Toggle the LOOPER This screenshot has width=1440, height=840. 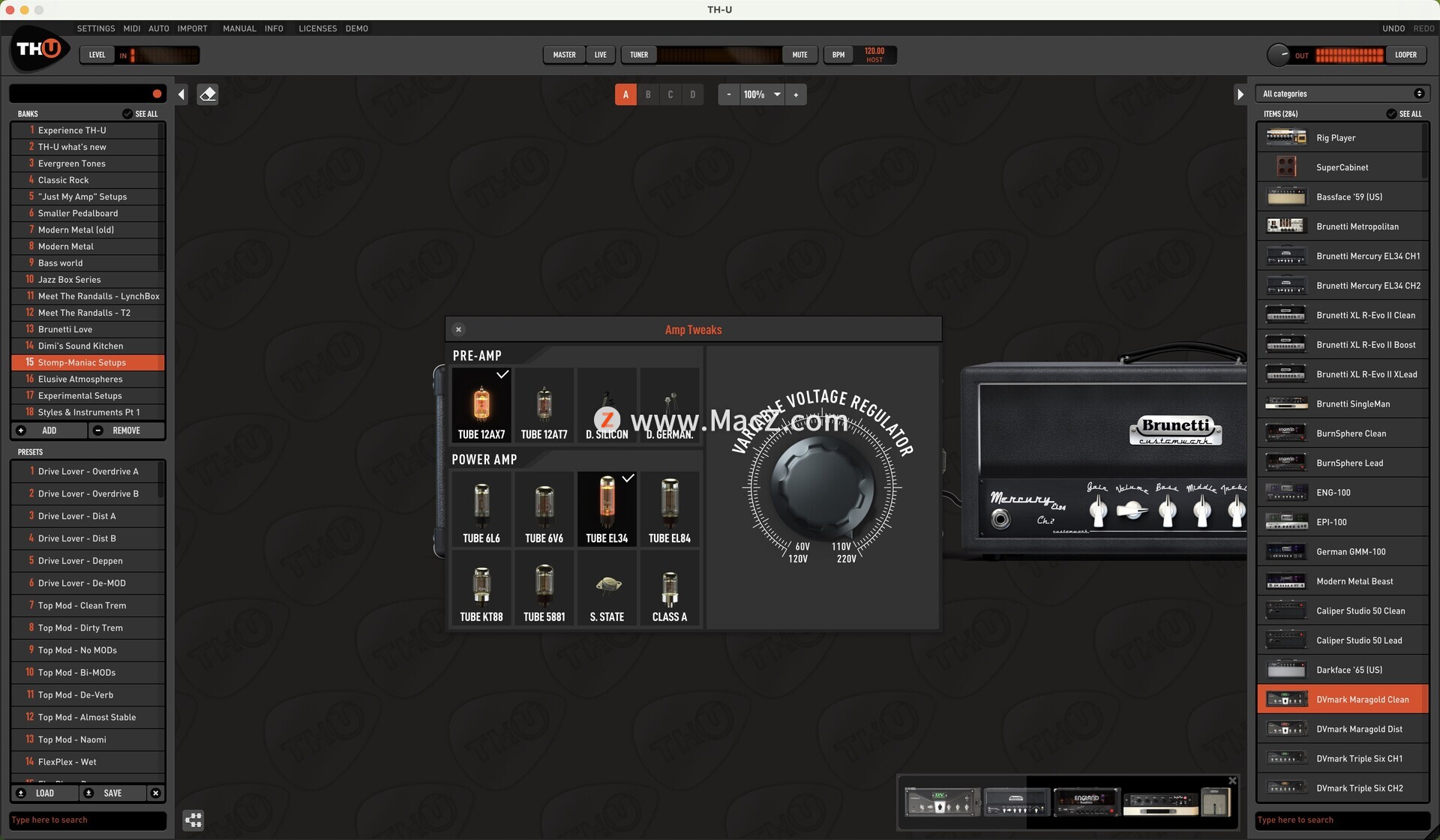tap(1405, 55)
